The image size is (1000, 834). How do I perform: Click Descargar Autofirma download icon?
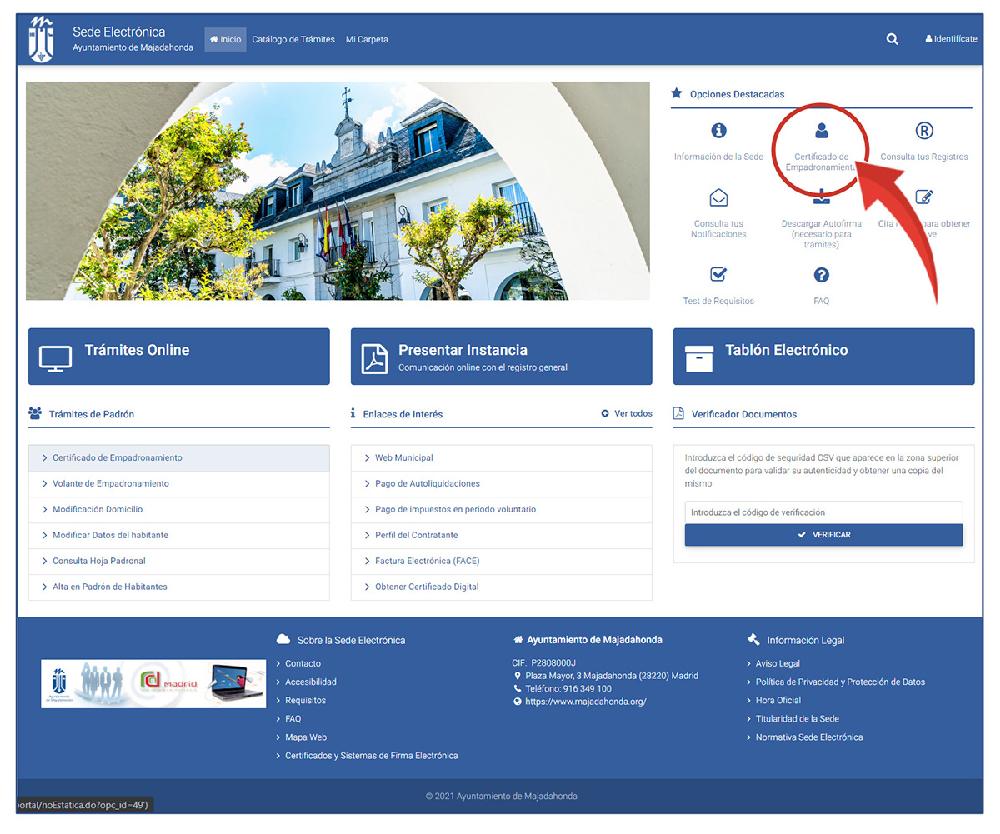click(x=821, y=198)
